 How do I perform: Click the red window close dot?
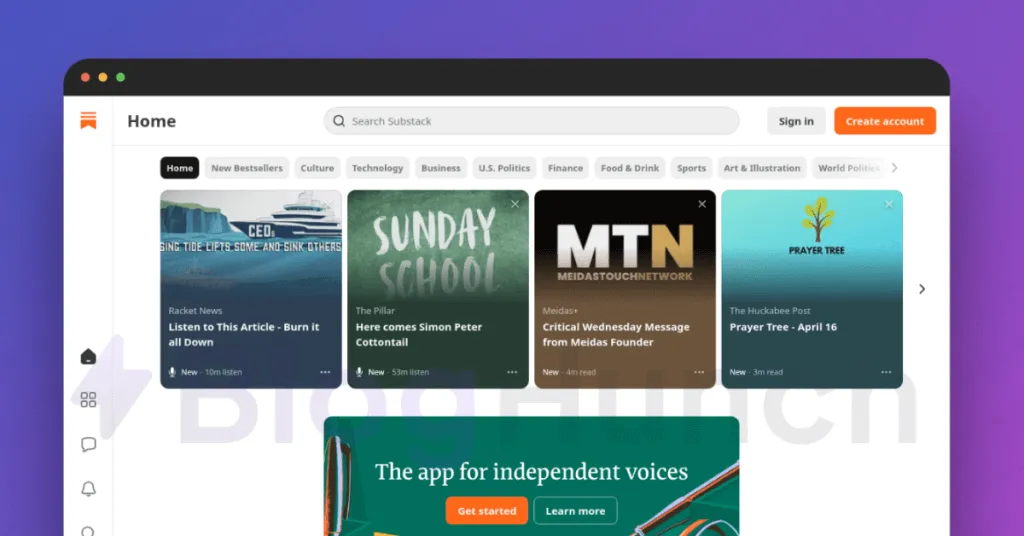[85, 77]
